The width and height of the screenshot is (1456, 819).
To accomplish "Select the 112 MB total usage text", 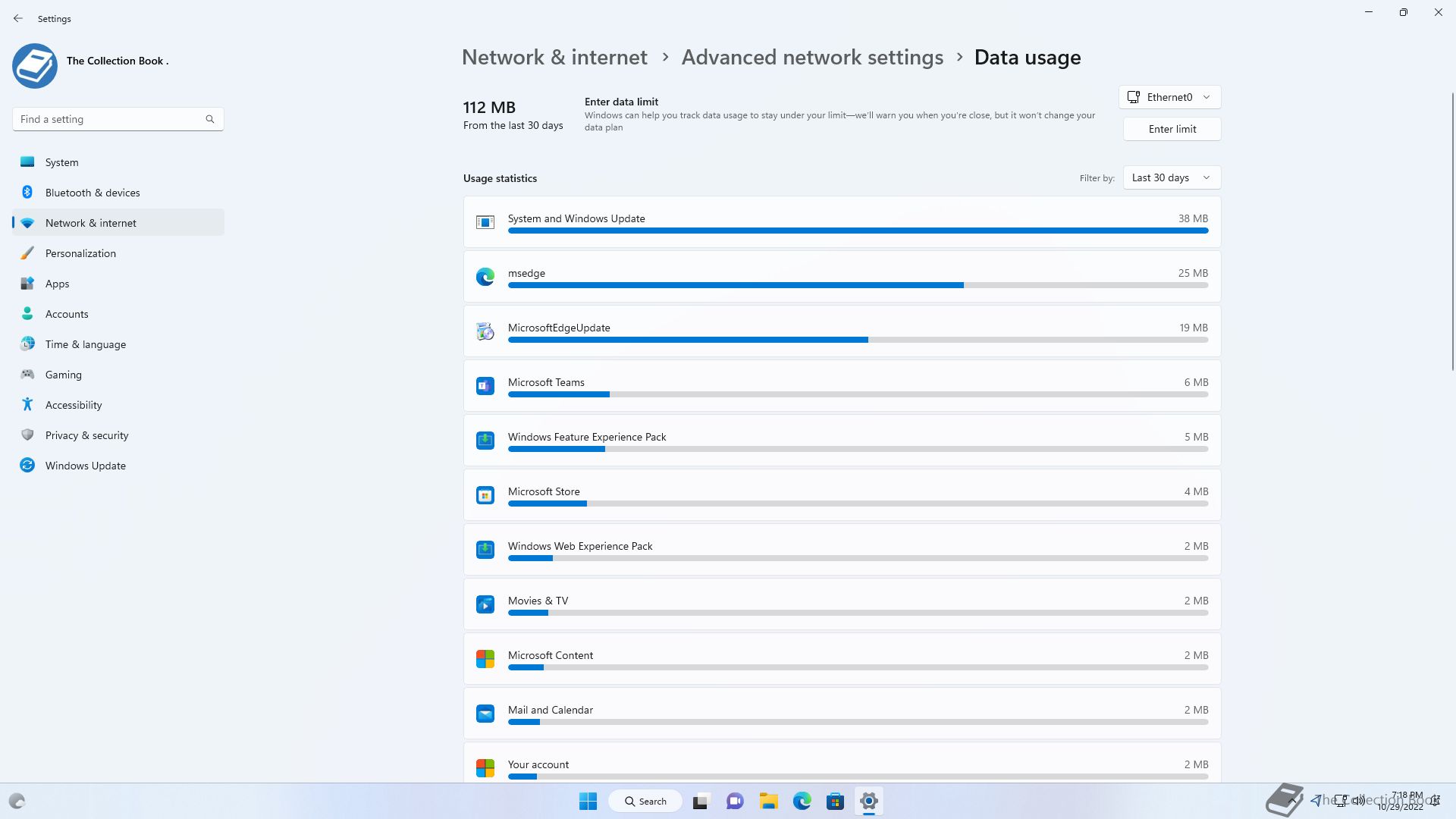I will (489, 108).
